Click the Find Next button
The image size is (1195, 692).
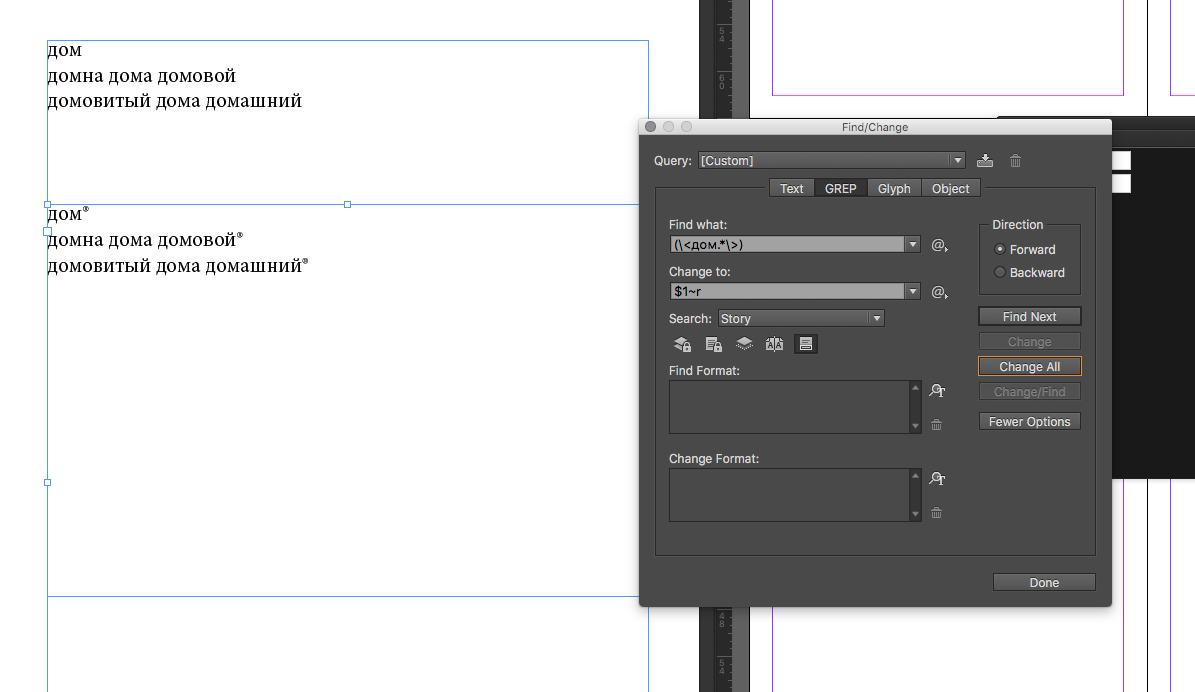click(1030, 316)
